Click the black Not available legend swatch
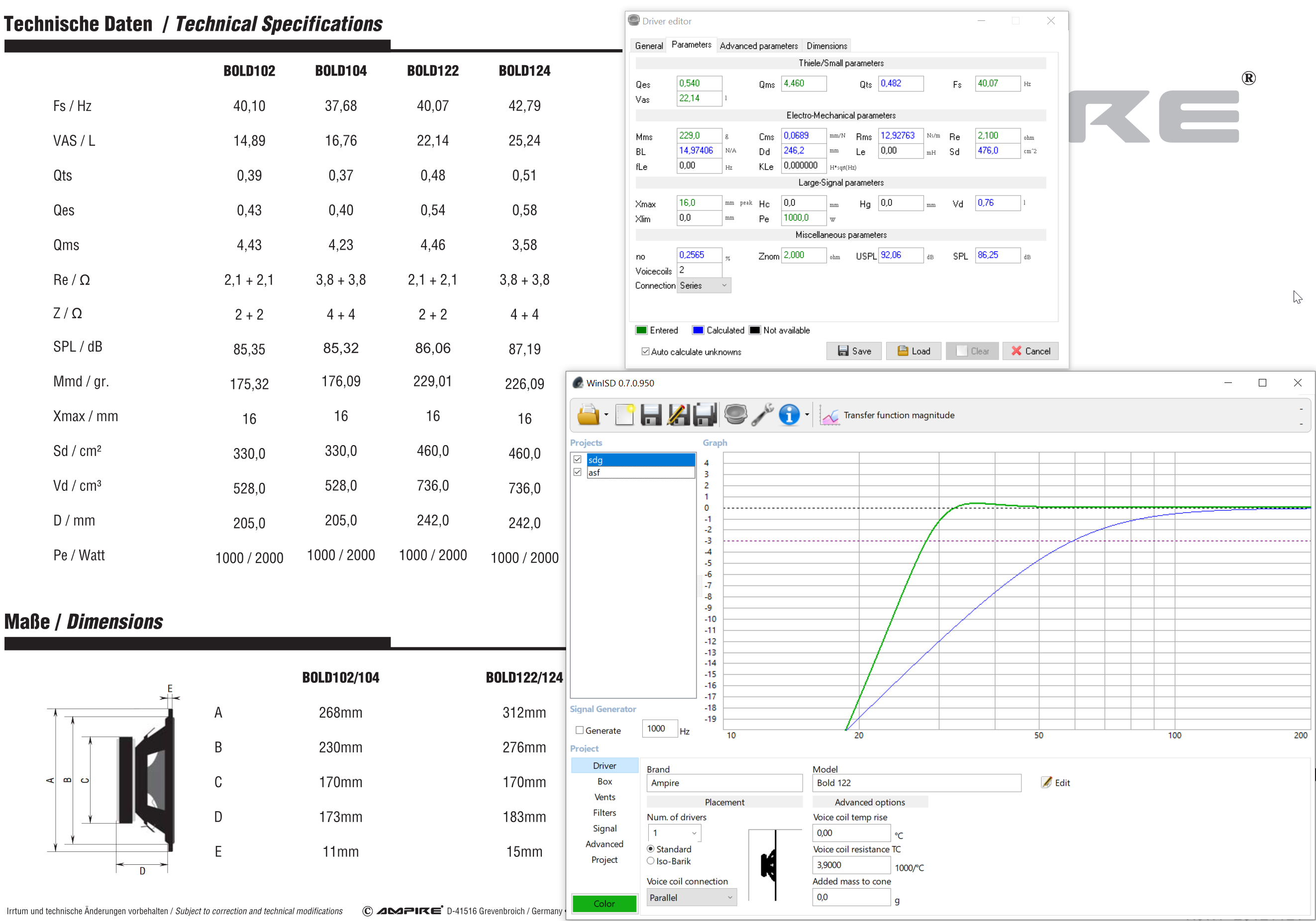The height and width of the screenshot is (921, 1316). [x=755, y=330]
